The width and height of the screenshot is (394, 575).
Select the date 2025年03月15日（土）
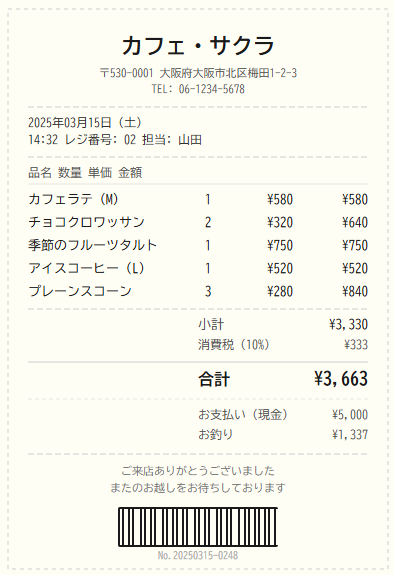85,122
